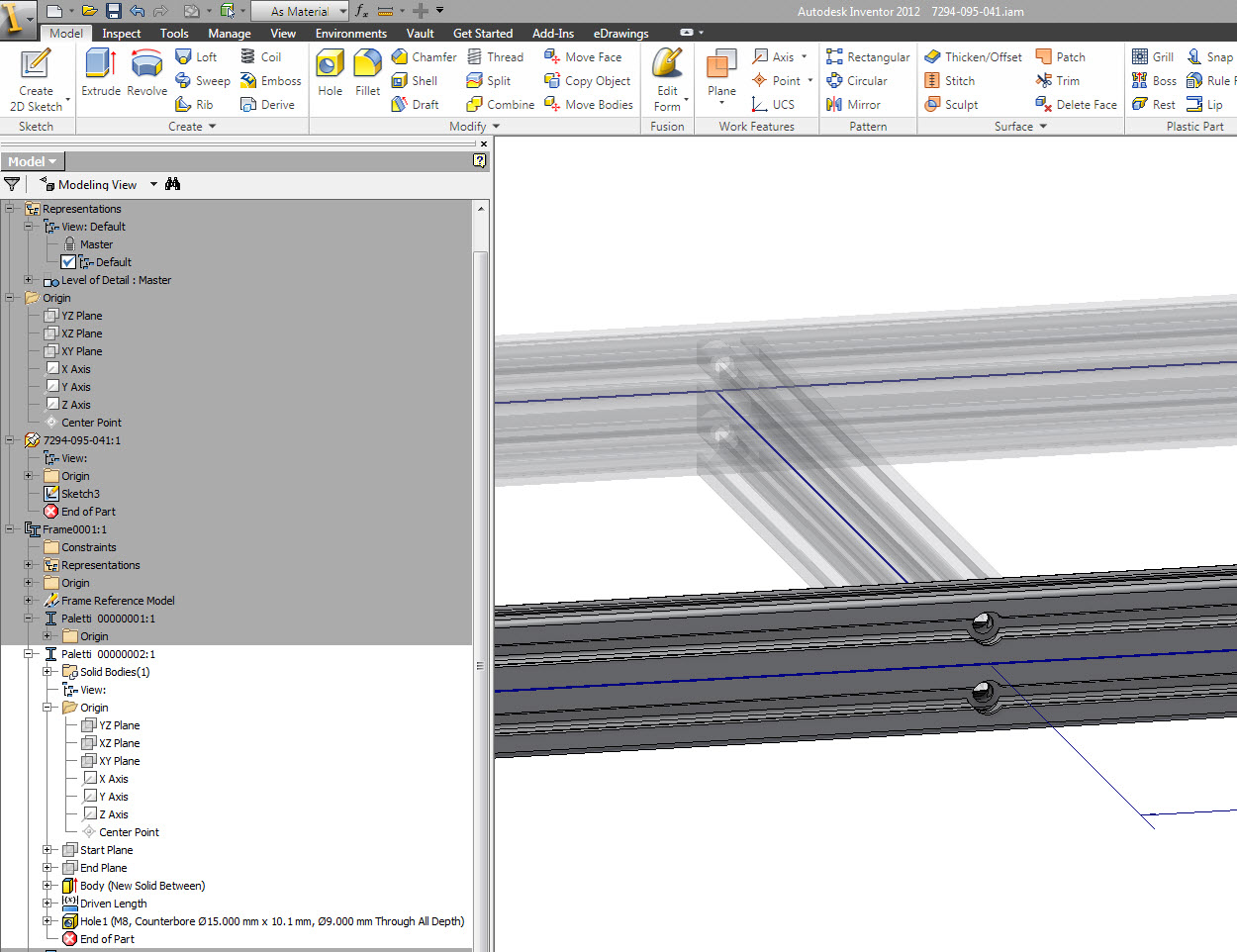Screen dimensions: 1237x952
Task: Choose the Loft tool
Action: (196, 56)
